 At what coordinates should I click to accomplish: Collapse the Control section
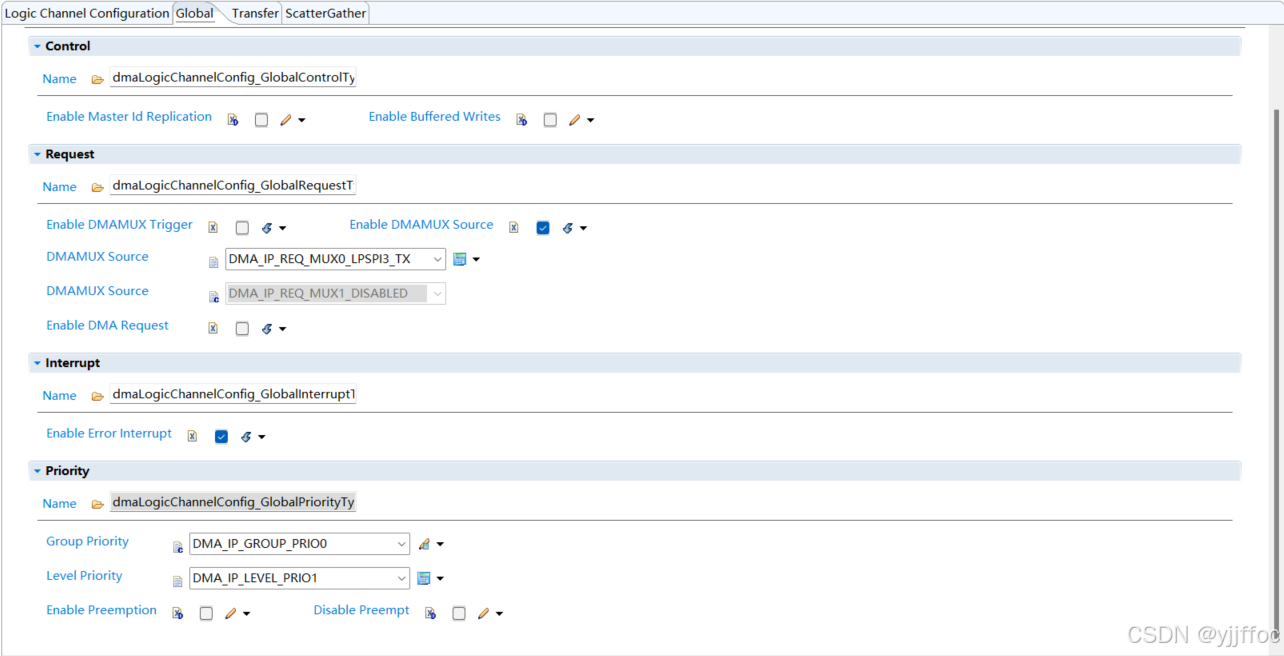click(x=37, y=47)
